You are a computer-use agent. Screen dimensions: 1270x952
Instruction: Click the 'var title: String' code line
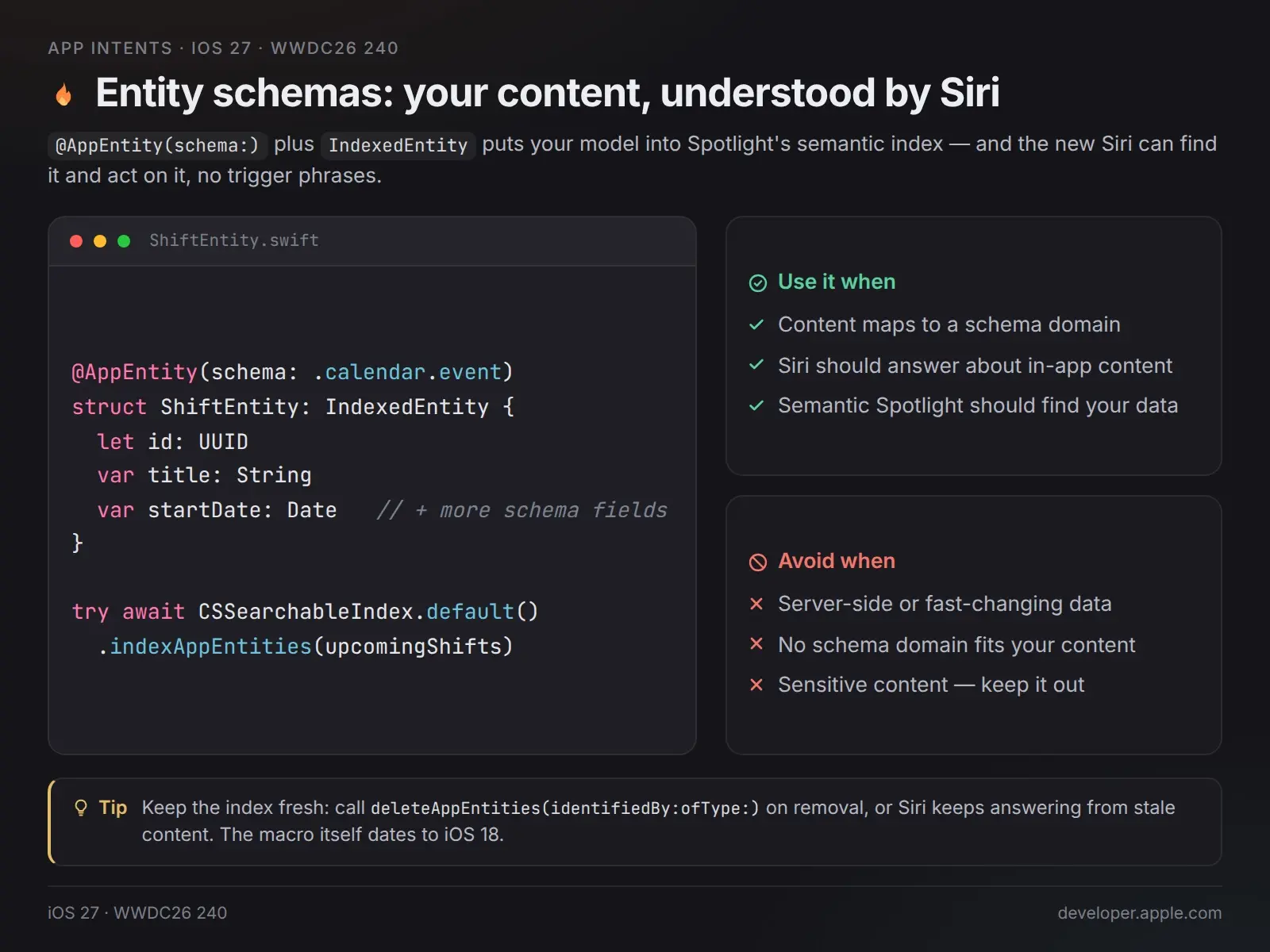point(204,475)
